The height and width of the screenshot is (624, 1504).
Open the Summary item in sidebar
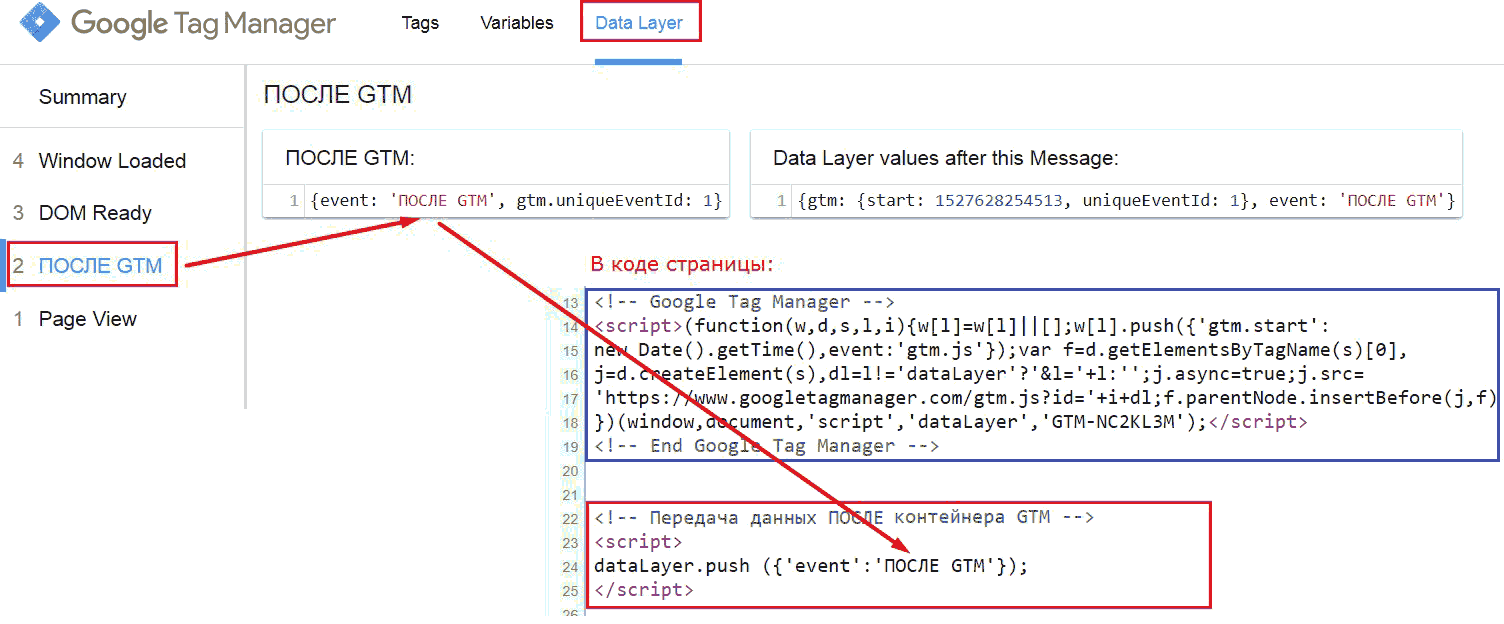[82, 97]
